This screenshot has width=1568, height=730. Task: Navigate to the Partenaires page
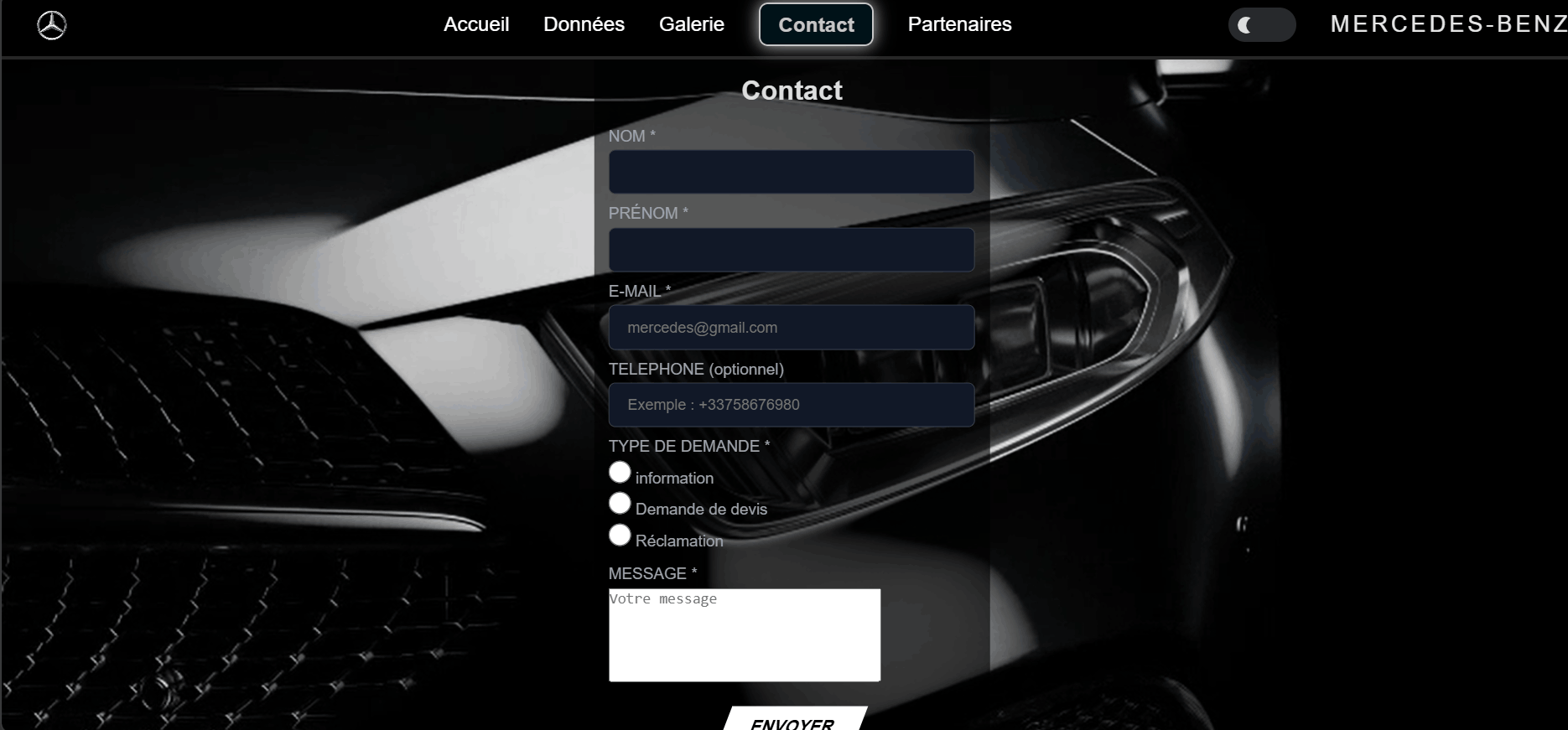(x=959, y=24)
